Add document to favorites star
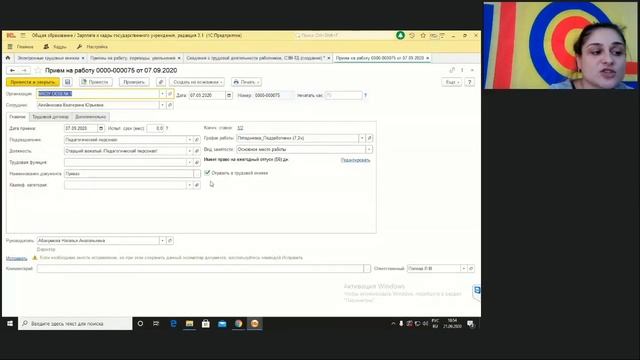The width and height of the screenshot is (640, 360). (38, 71)
